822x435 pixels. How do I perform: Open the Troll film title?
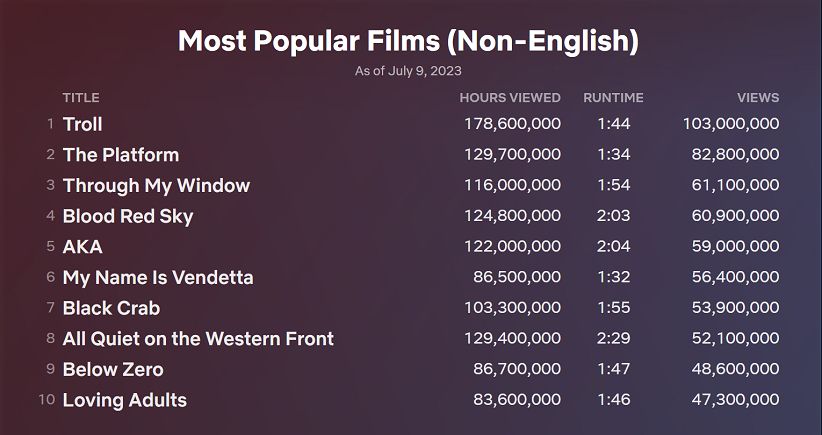pos(83,124)
